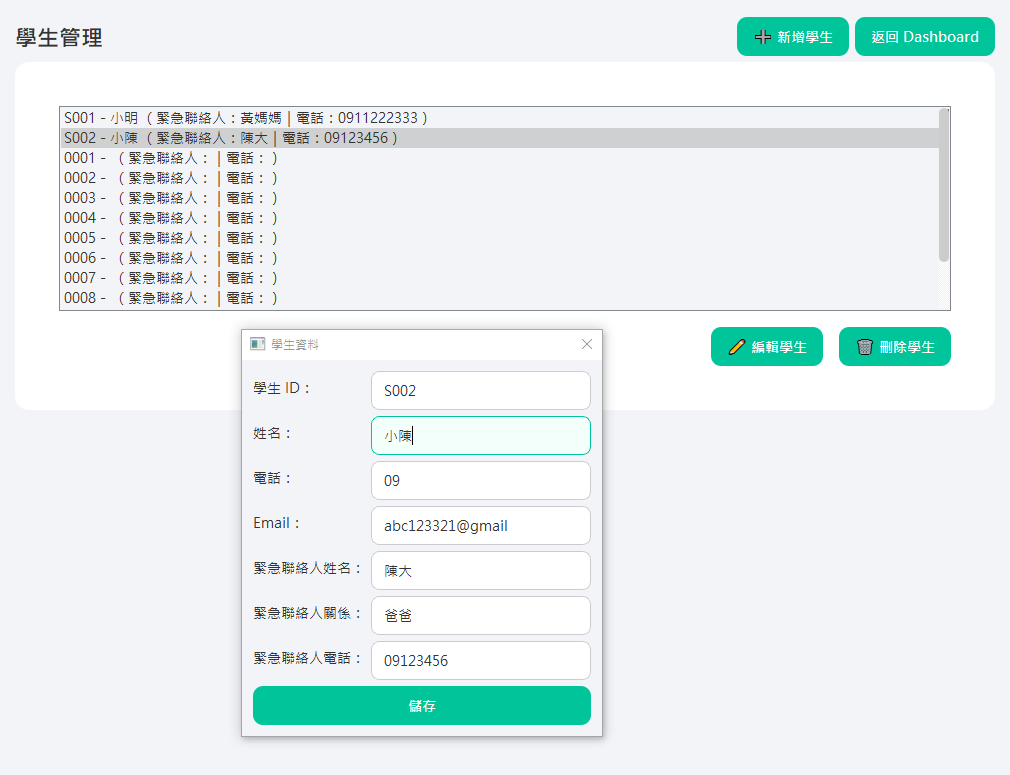Focus the 電話 input field
This screenshot has width=1010, height=775.
[480, 480]
